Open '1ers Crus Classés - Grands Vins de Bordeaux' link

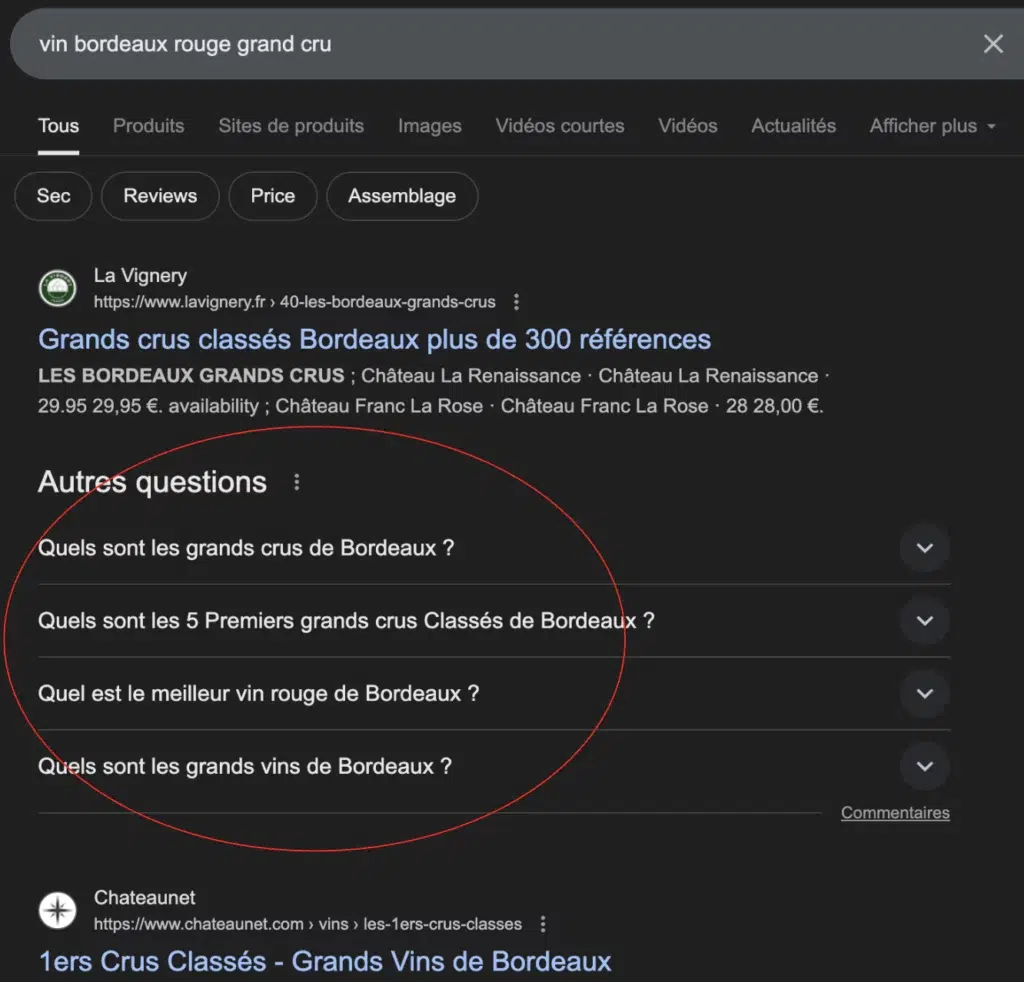point(325,962)
